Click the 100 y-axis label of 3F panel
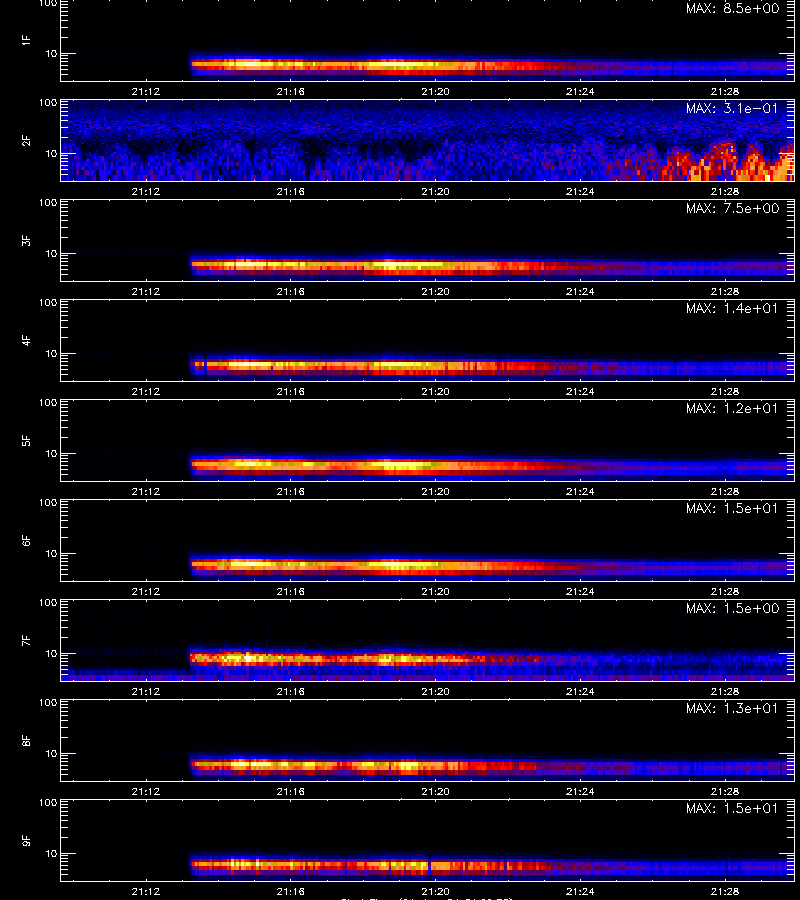 pos(48,203)
